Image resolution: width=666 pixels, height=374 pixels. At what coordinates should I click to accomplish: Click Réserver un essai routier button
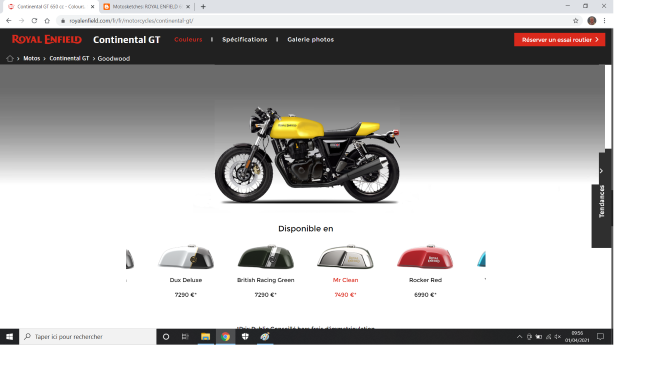pos(559,39)
